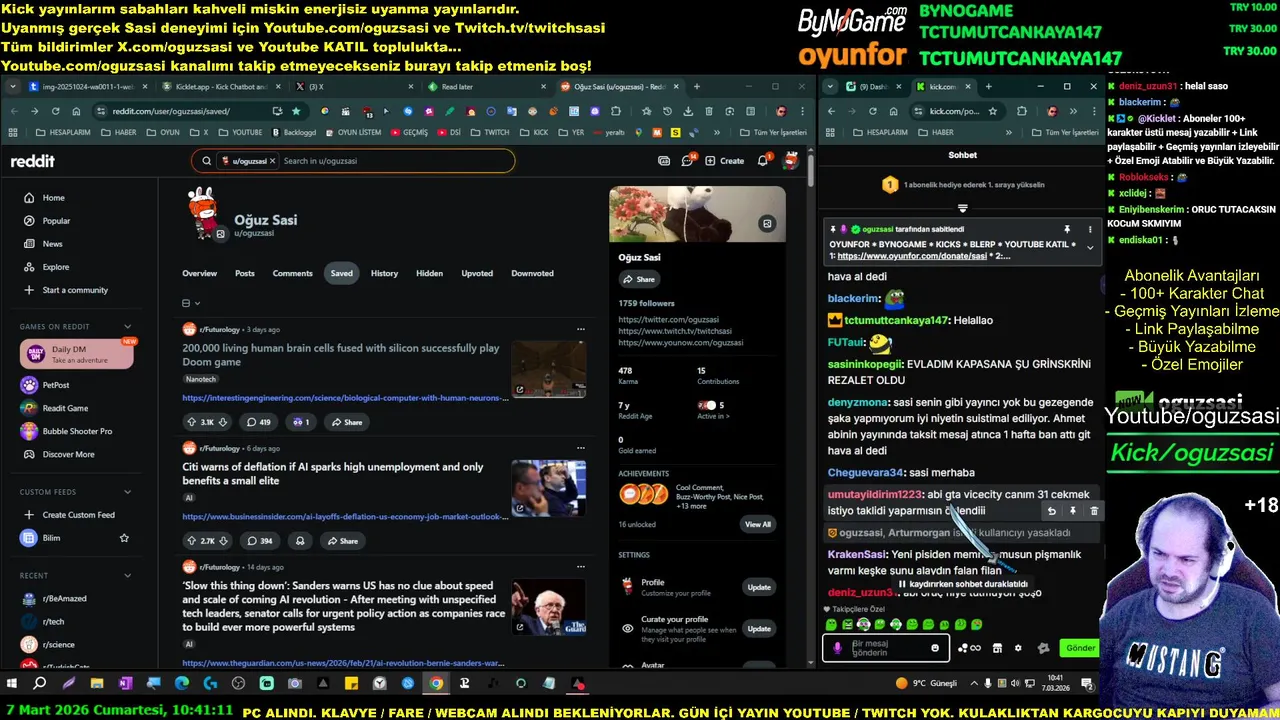Pin the umutayildirim1223 chat message
Screen dimensions: 1280x720
[1072, 511]
